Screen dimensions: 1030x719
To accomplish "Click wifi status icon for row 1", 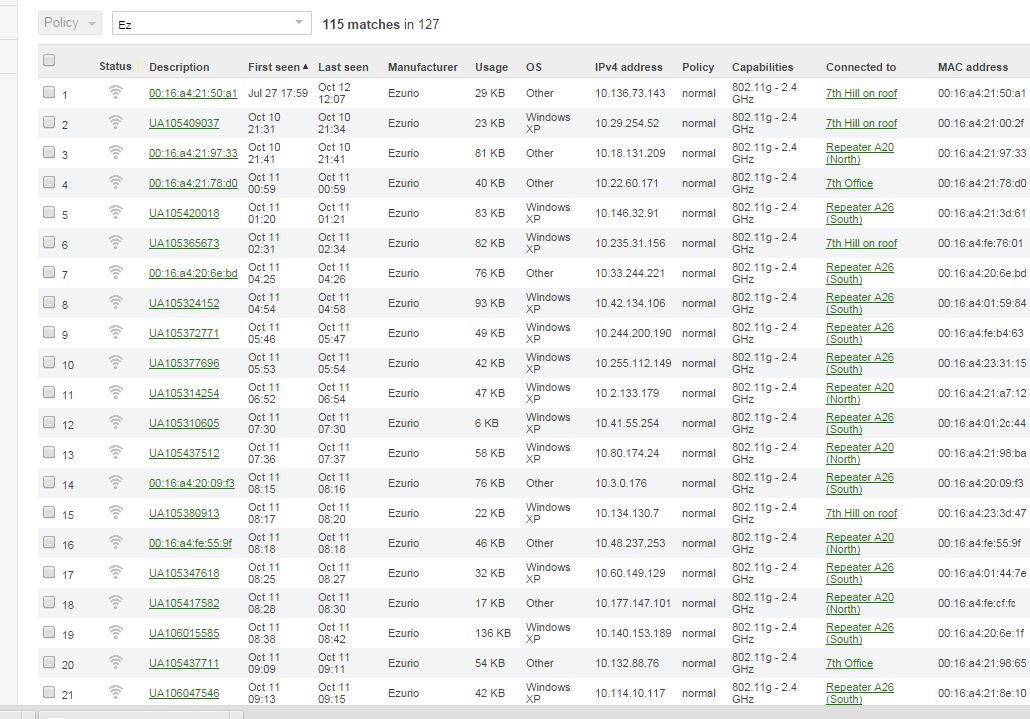I will [x=116, y=93].
